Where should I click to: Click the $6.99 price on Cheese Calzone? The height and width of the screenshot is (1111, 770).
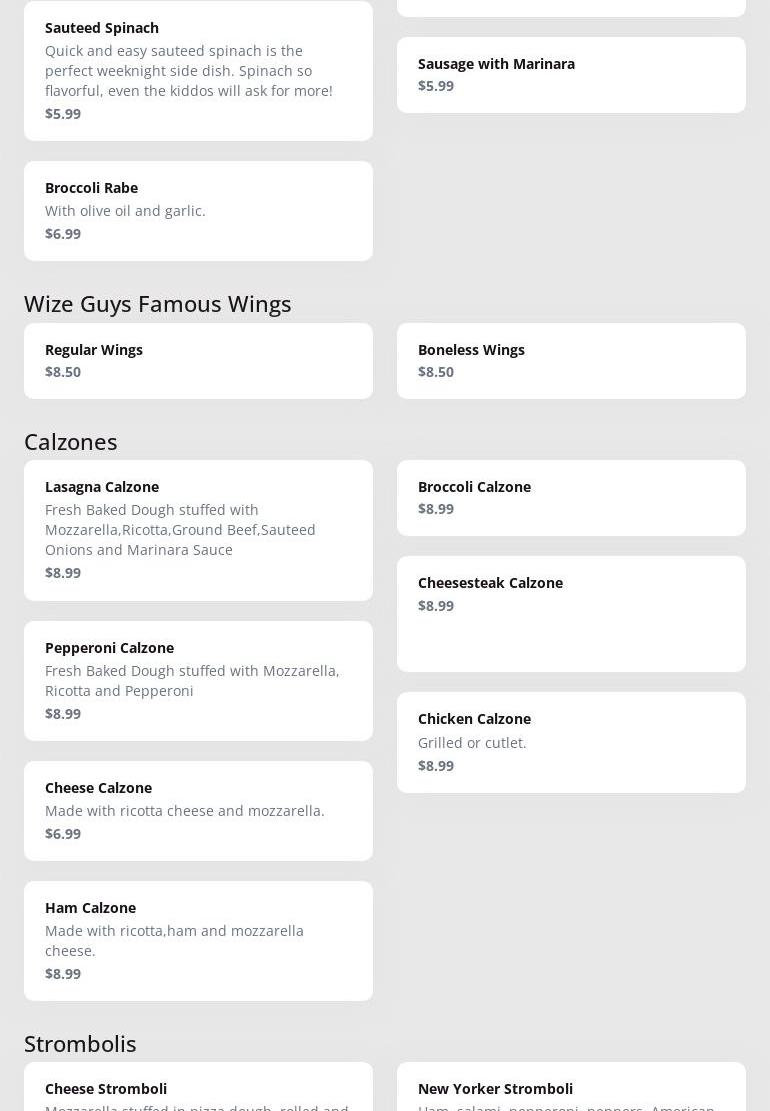click(x=63, y=834)
